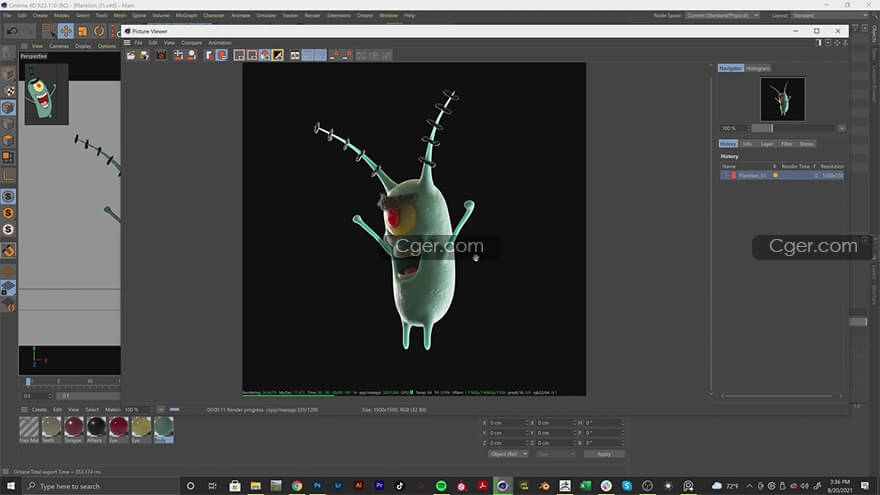
Task: Open Photoshop from the Windows taskbar
Action: click(317, 486)
